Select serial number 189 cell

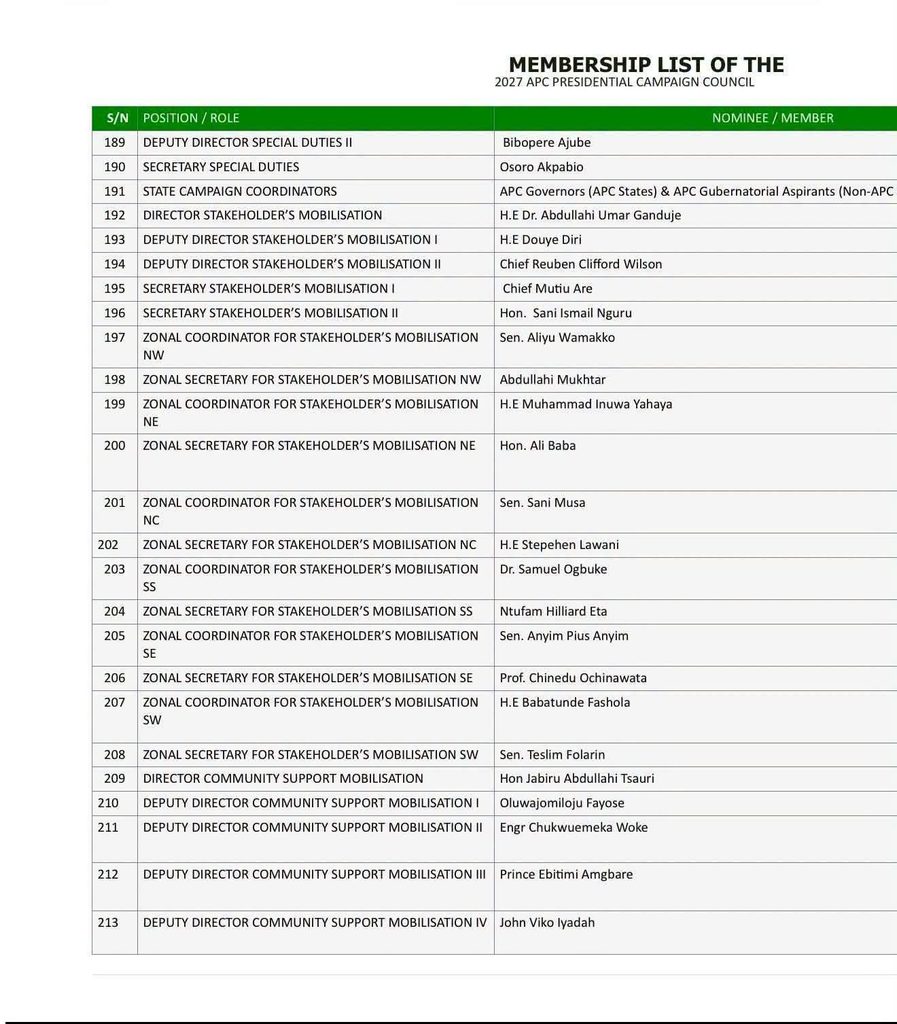[x=114, y=142]
